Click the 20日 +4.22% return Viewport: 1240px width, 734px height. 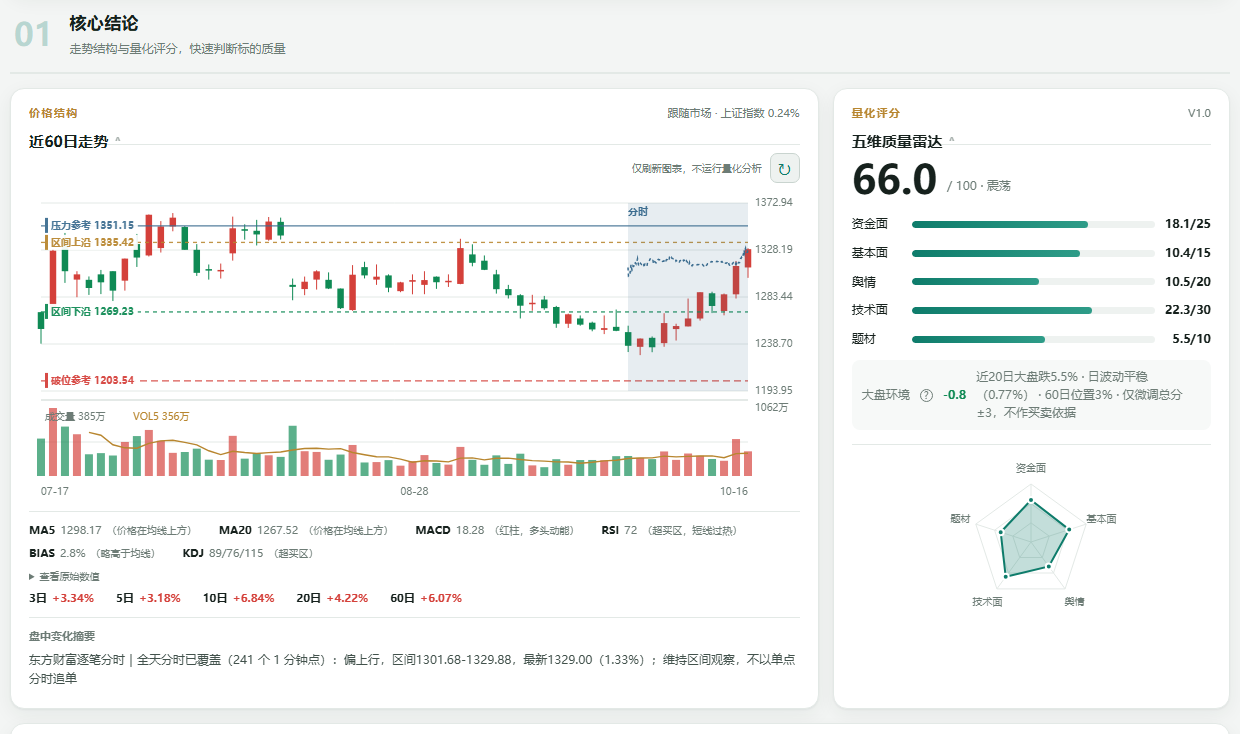[x=332, y=598]
